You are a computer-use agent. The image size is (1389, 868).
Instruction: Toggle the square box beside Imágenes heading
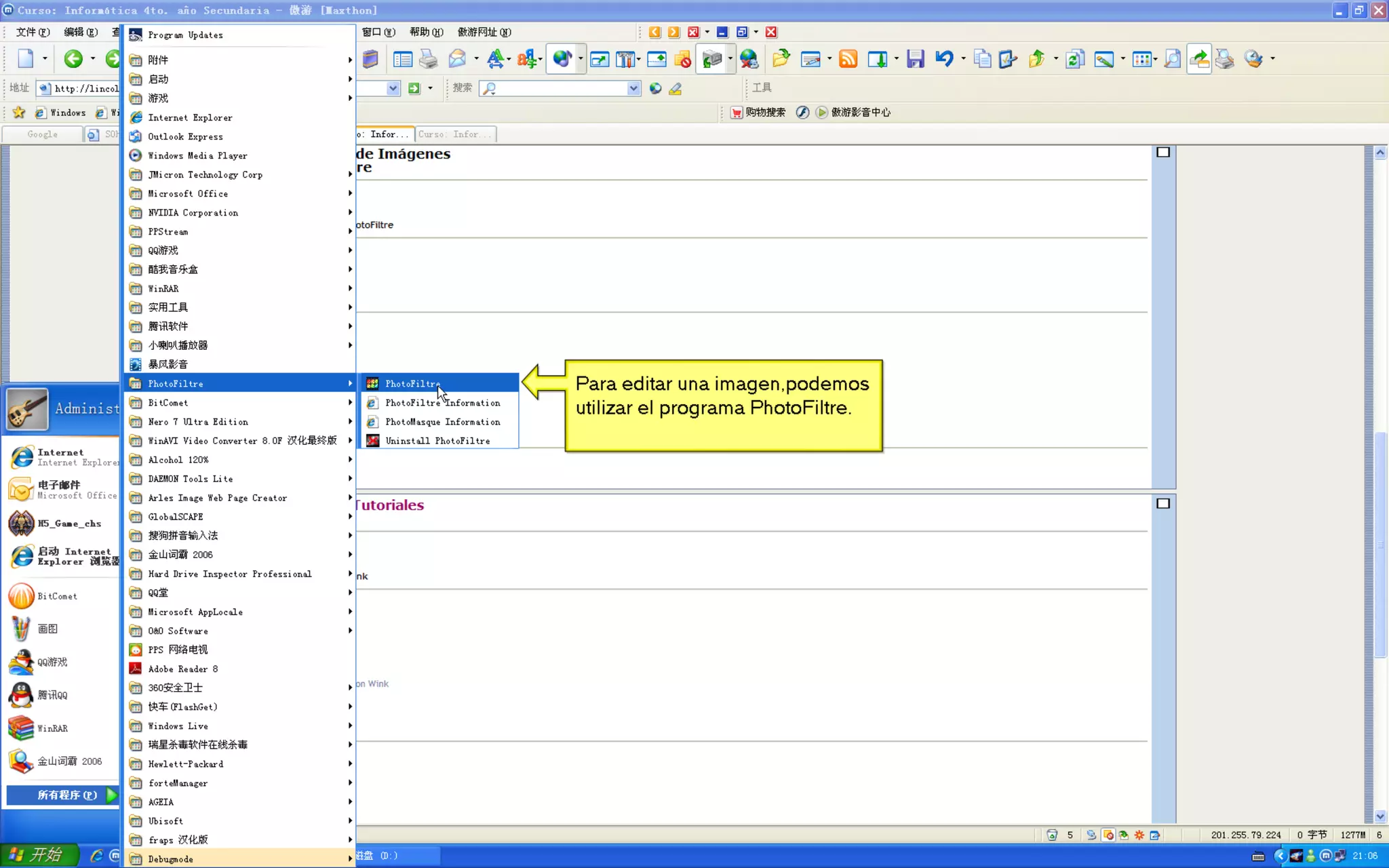(1163, 153)
